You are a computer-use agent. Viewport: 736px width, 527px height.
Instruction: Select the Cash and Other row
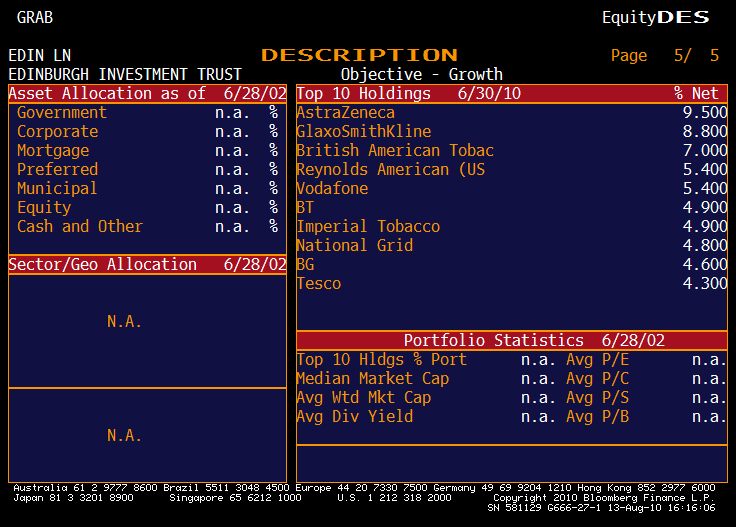[x=147, y=227]
